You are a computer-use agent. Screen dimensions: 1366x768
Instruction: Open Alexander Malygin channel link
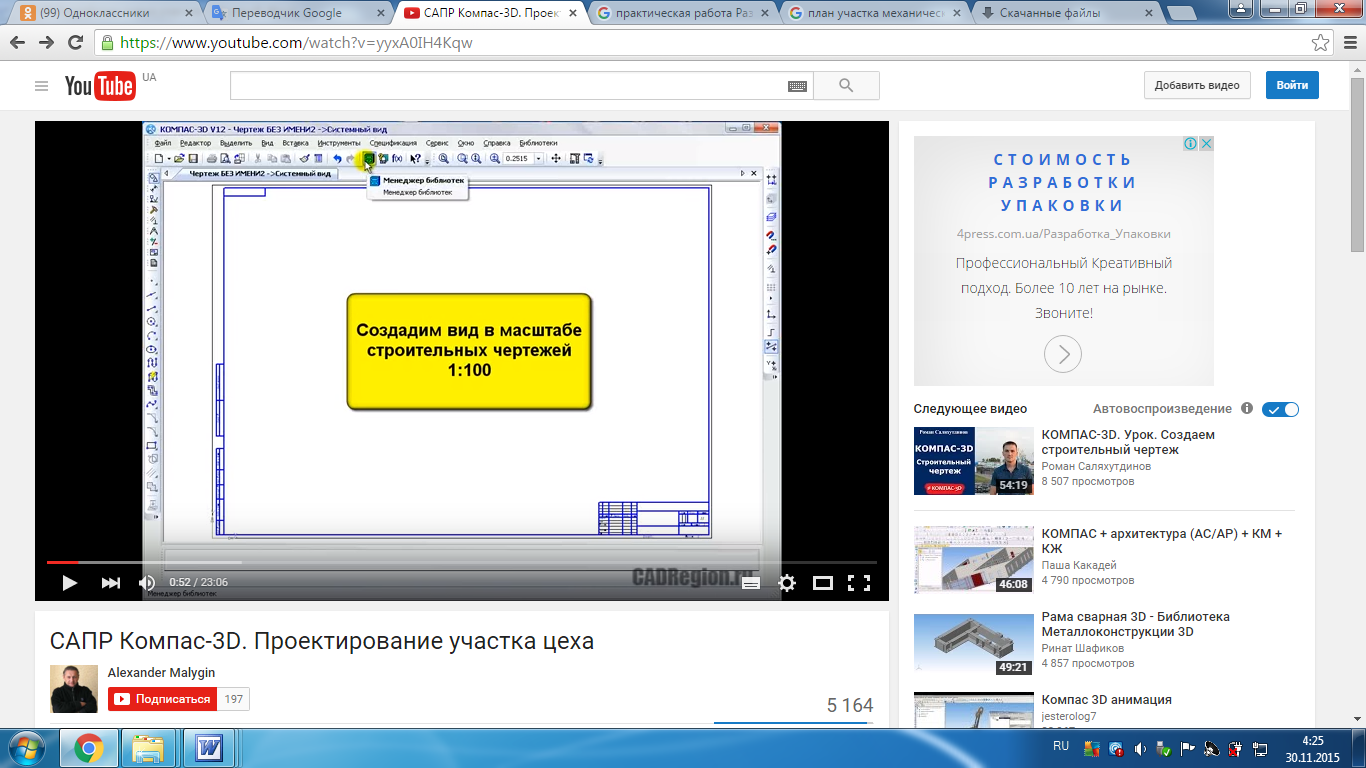[161, 673]
